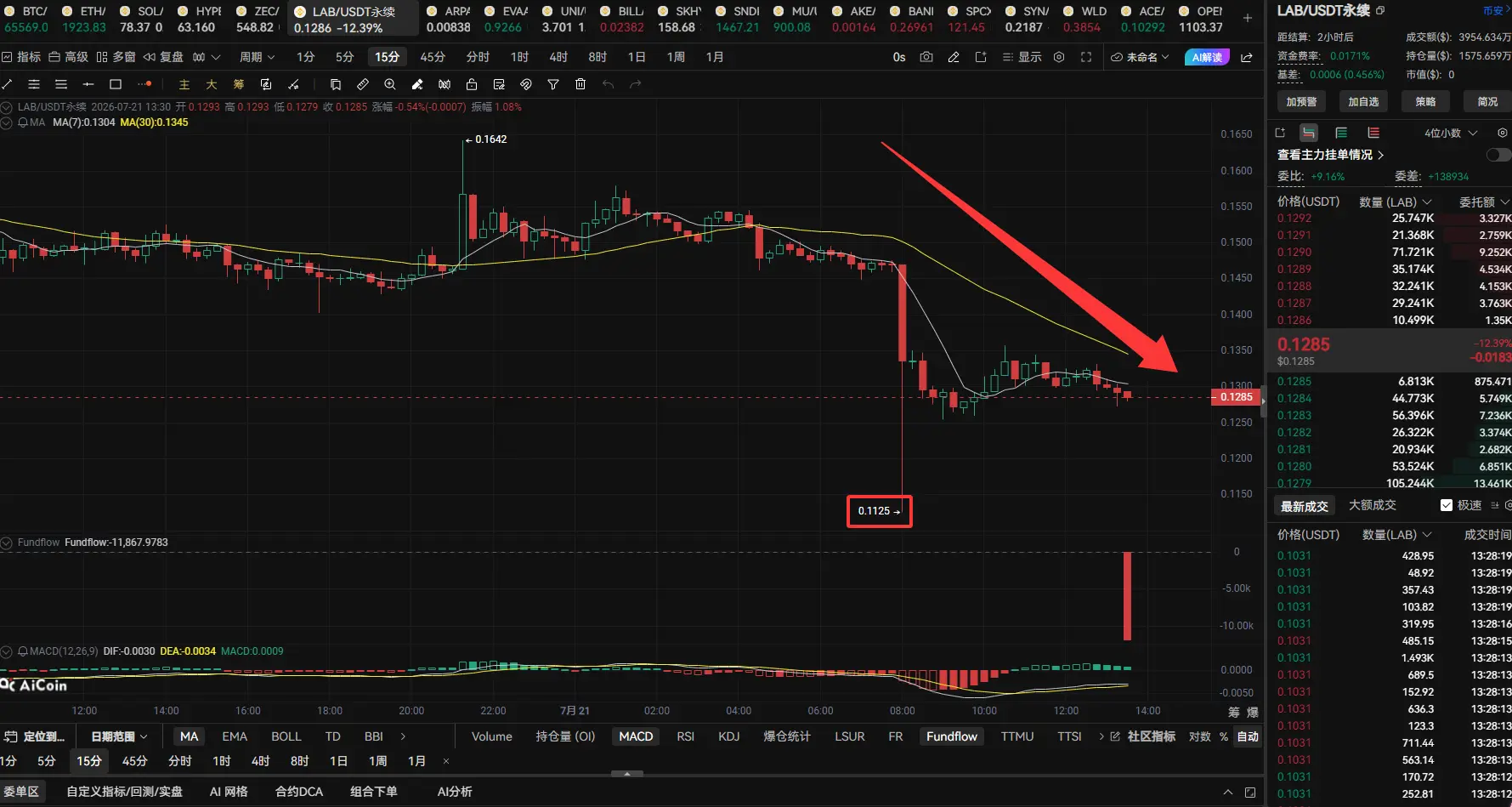Open the 大额成交 large trades tab
The image size is (1512, 807).
tap(1372, 505)
